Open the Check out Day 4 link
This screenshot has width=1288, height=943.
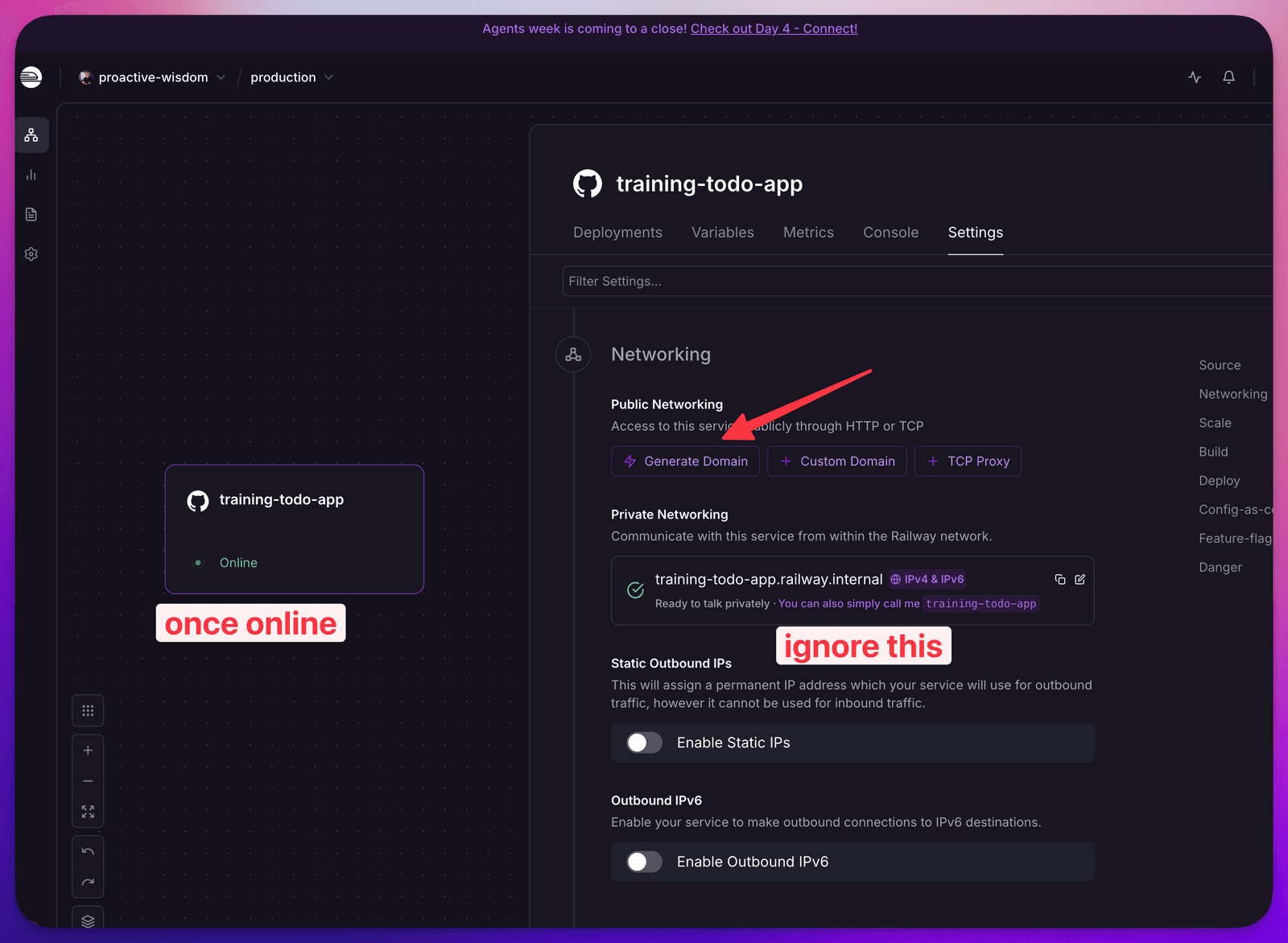click(x=774, y=28)
